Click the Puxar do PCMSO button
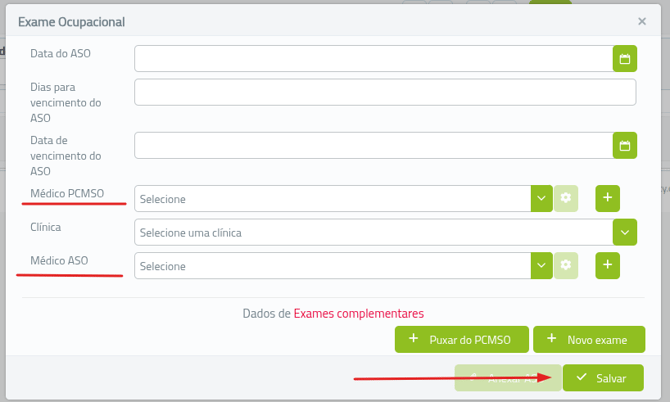Viewport: 670px width, 402px height. [461, 340]
